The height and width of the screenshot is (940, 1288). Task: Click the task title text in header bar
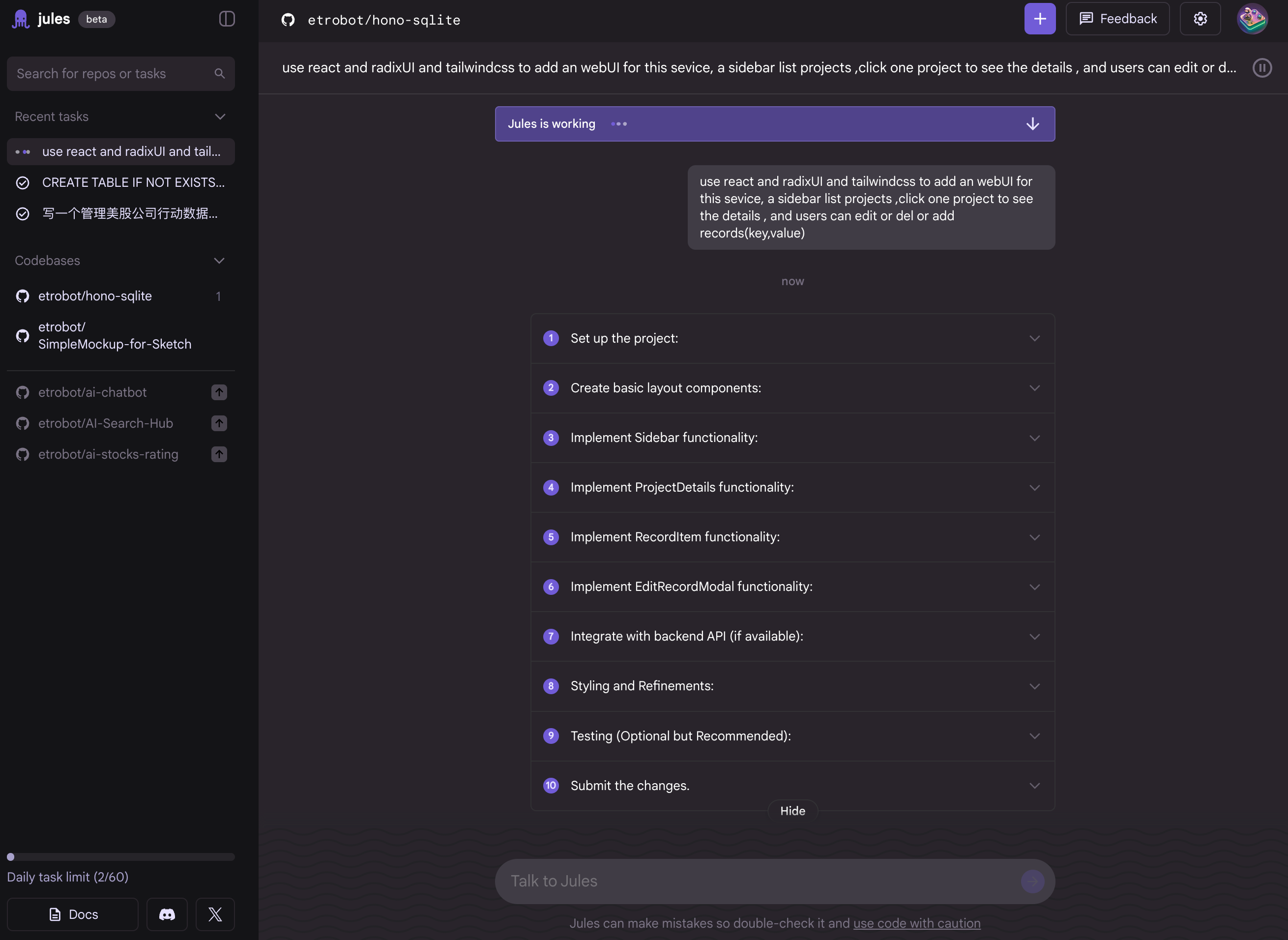point(759,68)
